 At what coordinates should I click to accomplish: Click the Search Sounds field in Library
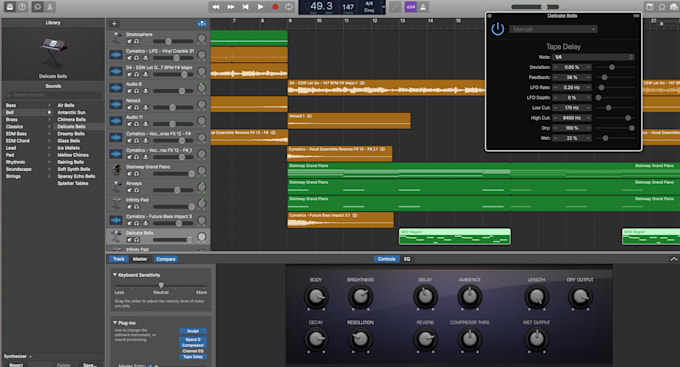[53, 95]
